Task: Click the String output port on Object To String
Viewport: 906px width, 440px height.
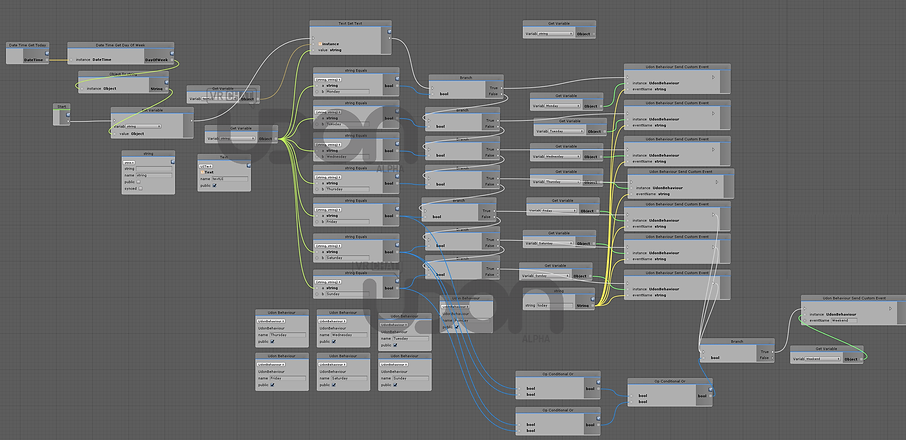Action: (167, 88)
